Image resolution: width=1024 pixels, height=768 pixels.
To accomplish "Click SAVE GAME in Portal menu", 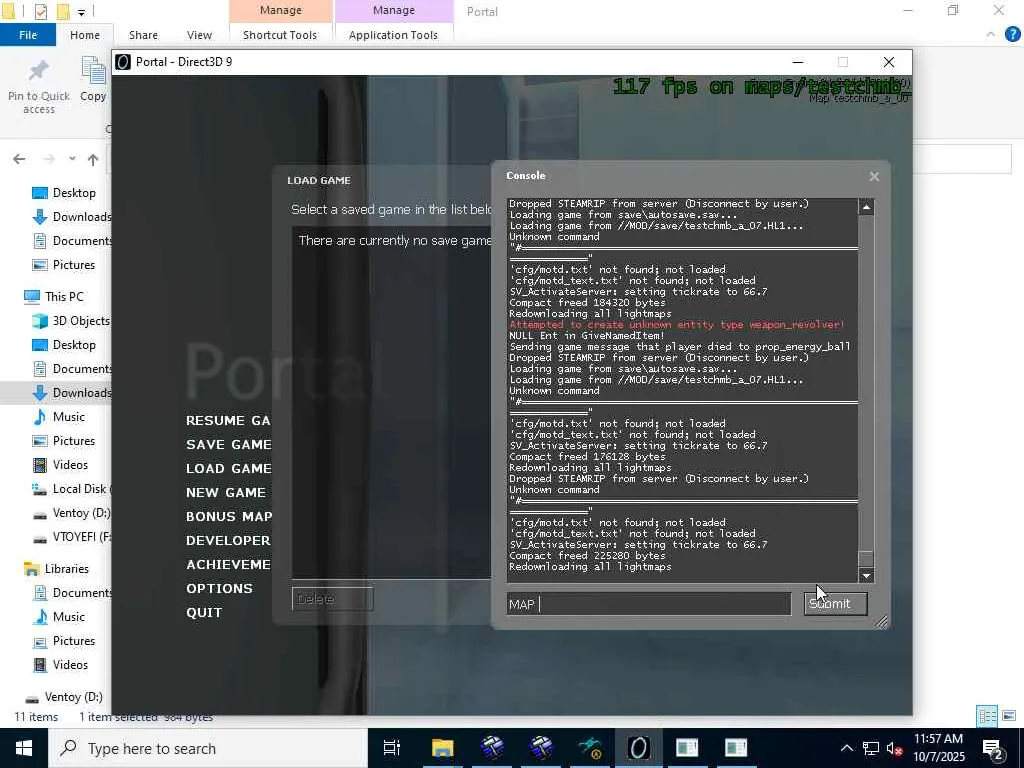I will pyautogui.click(x=229, y=444).
